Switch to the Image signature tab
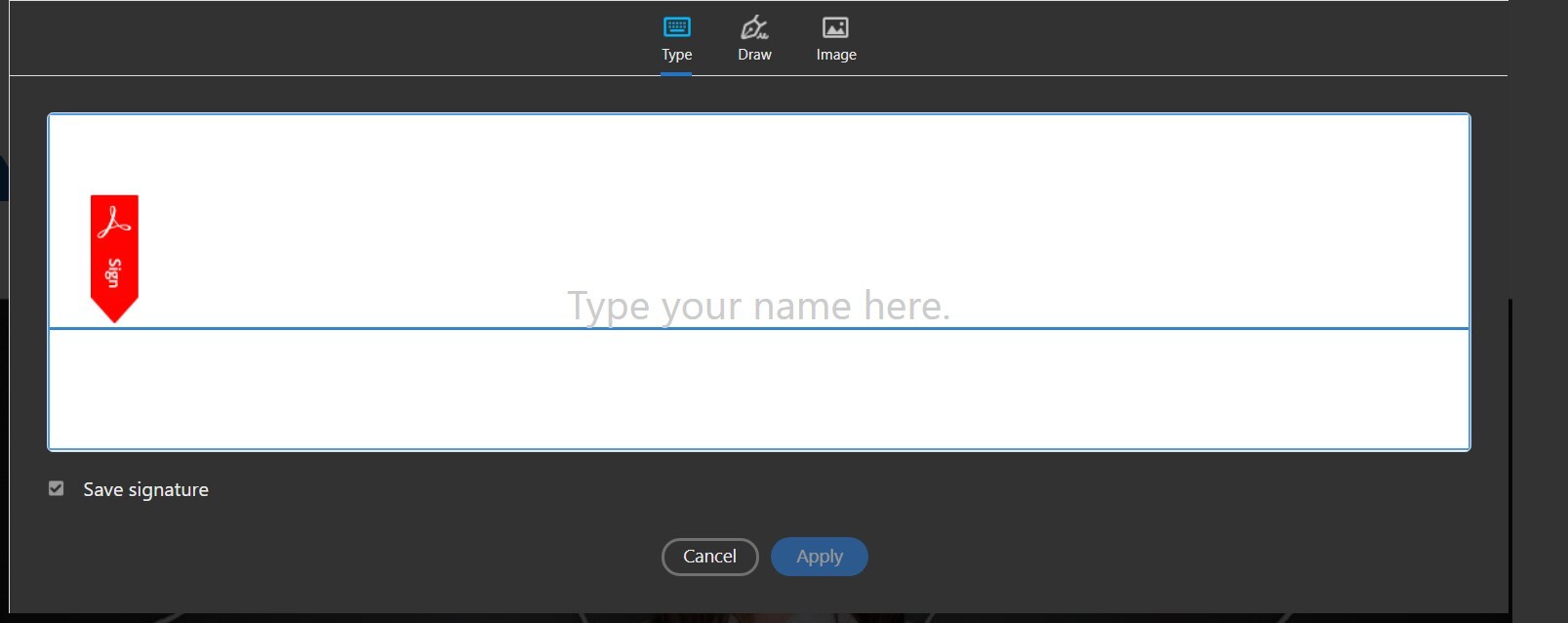1568x623 pixels. tap(836, 39)
